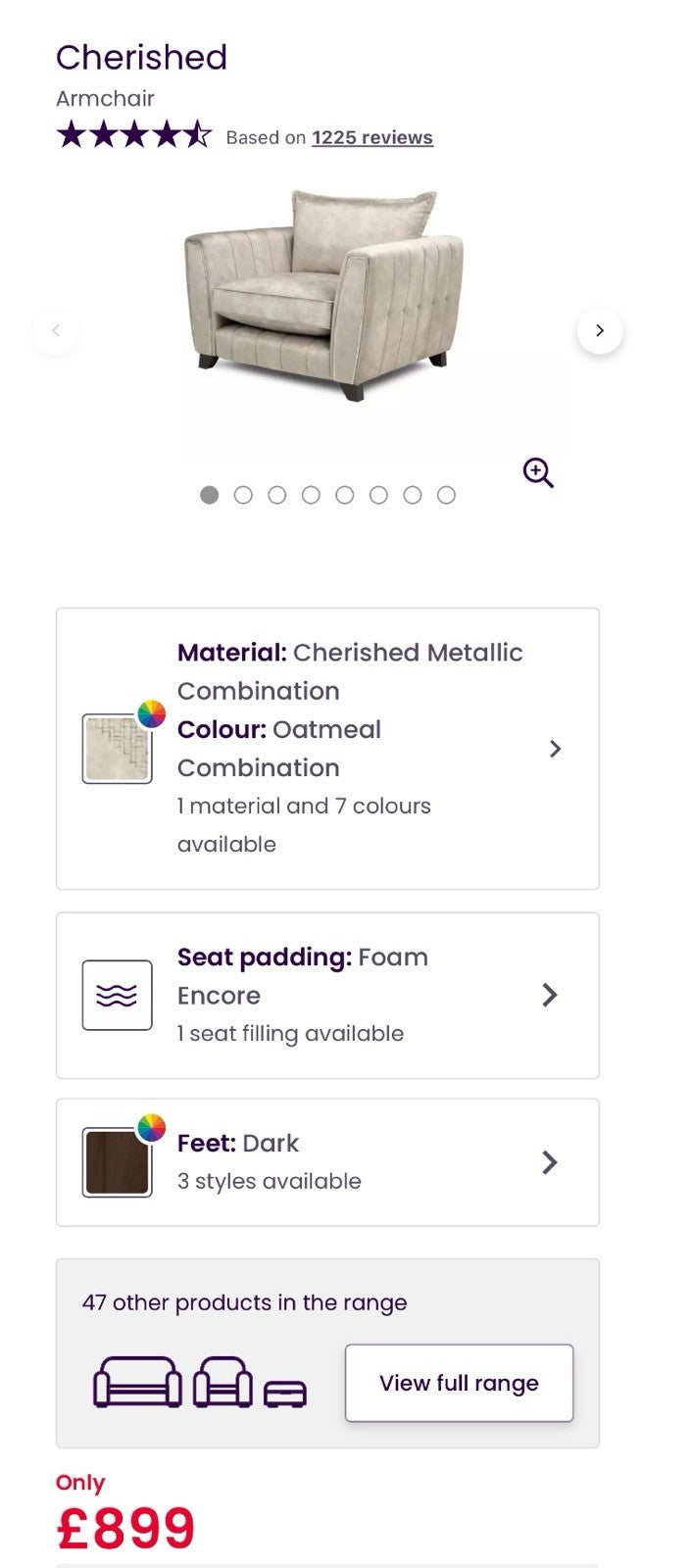This screenshot has height=1568, width=692.
Task: Click the footstool icon in range box
Action: click(x=285, y=1393)
